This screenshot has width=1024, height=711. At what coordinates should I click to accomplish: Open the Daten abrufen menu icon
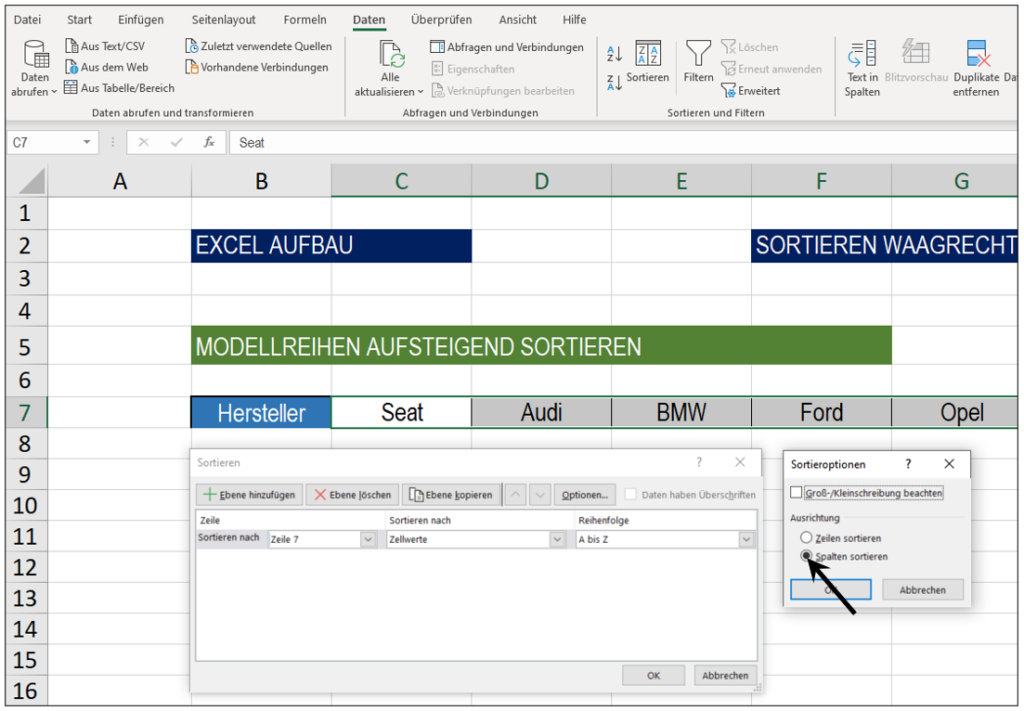[35, 55]
